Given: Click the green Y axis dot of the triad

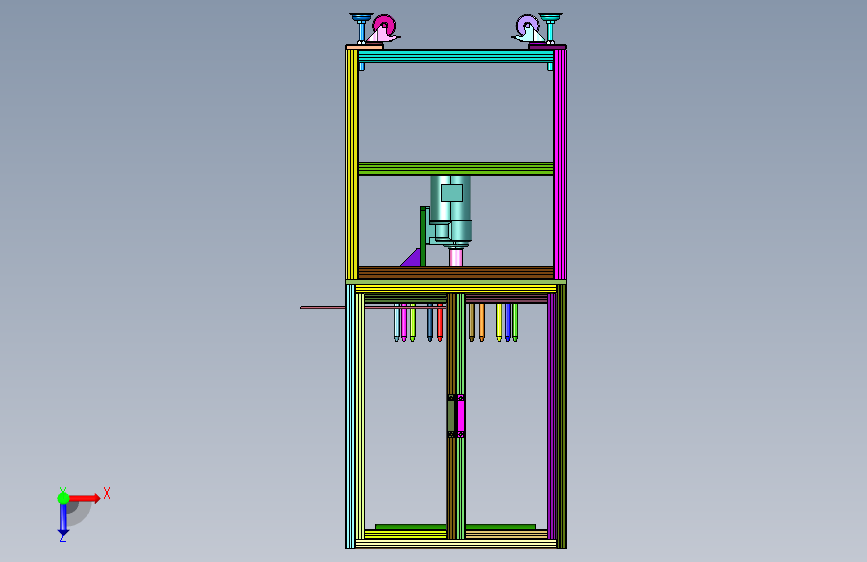Looking at the screenshot, I should (x=63, y=498).
